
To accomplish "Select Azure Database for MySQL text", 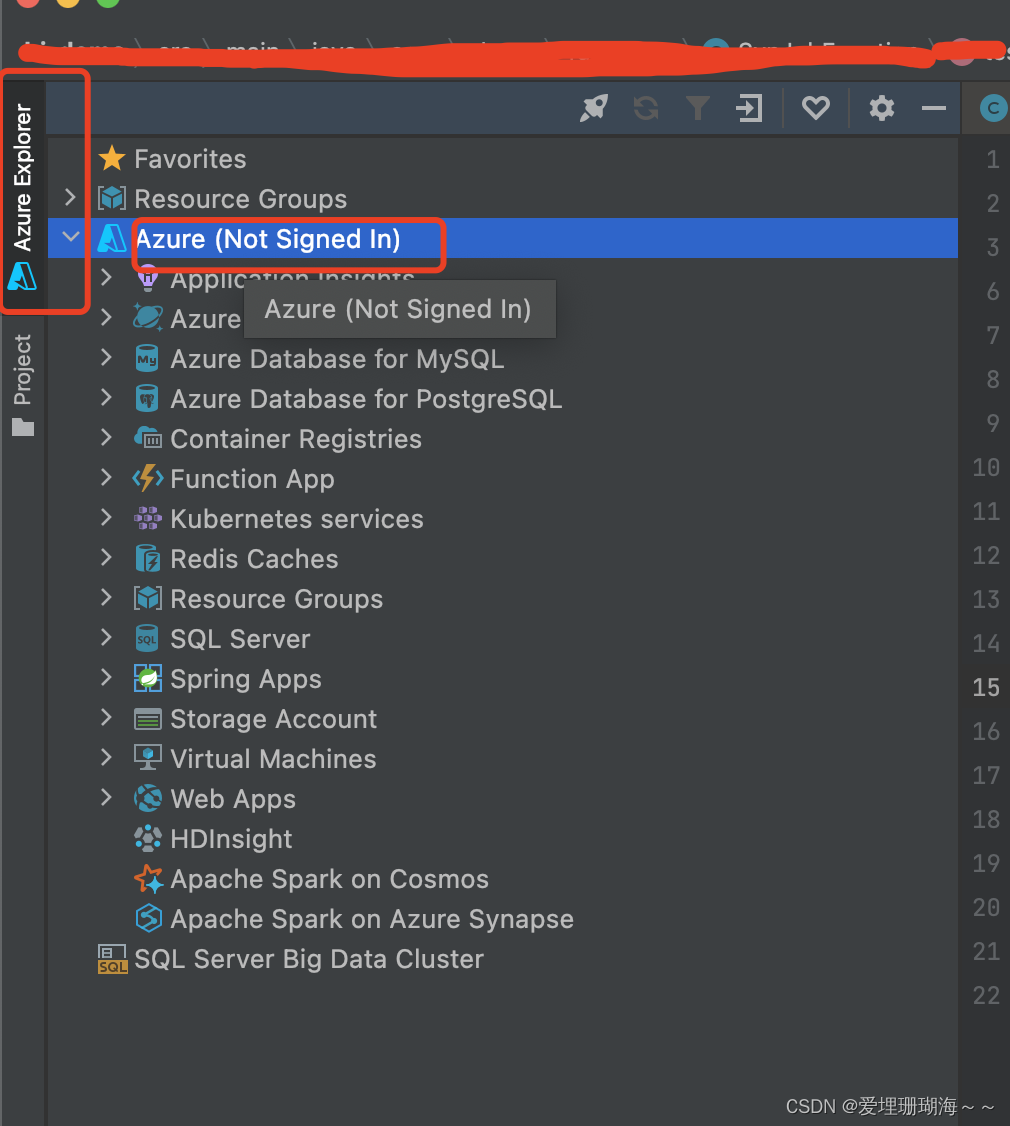I will pyautogui.click(x=337, y=359).
